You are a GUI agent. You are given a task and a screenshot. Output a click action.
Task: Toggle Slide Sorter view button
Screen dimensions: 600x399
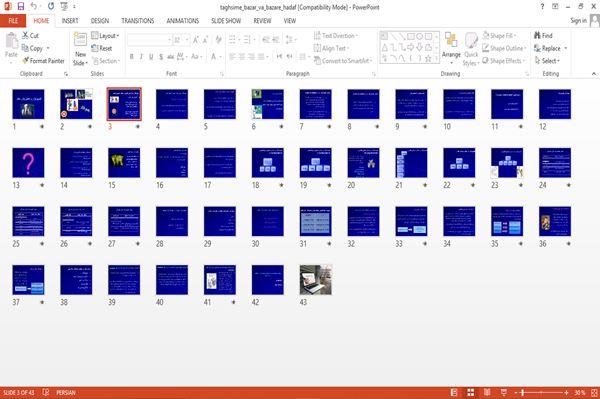470,392
